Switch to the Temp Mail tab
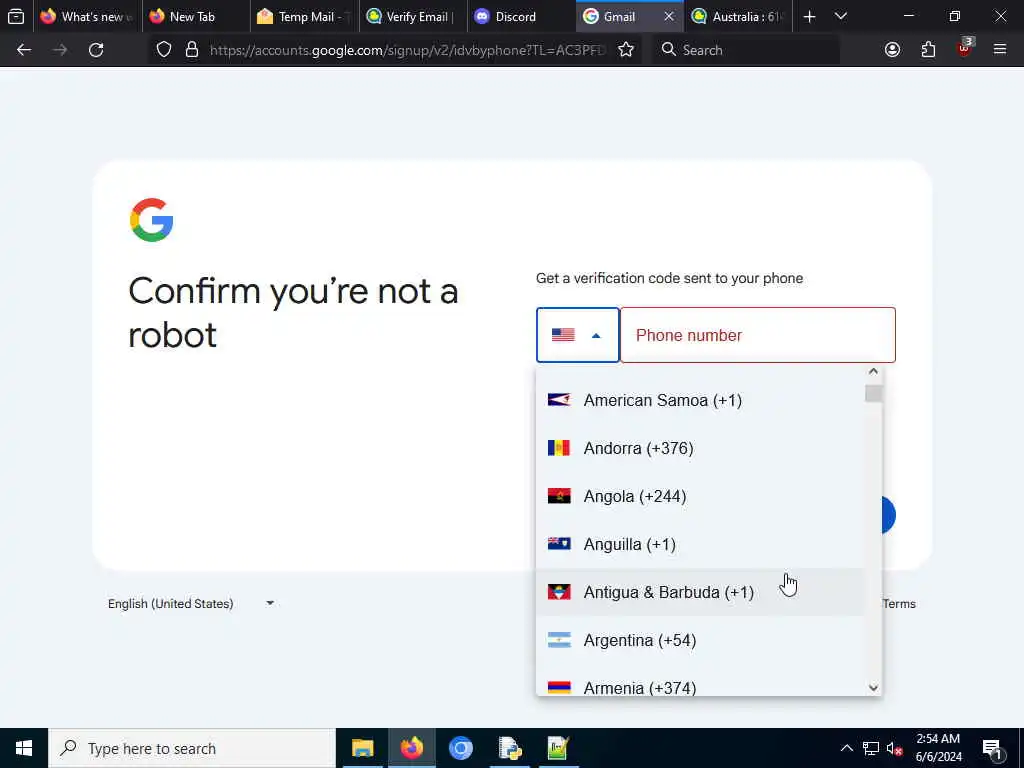1024x768 pixels. point(304,17)
